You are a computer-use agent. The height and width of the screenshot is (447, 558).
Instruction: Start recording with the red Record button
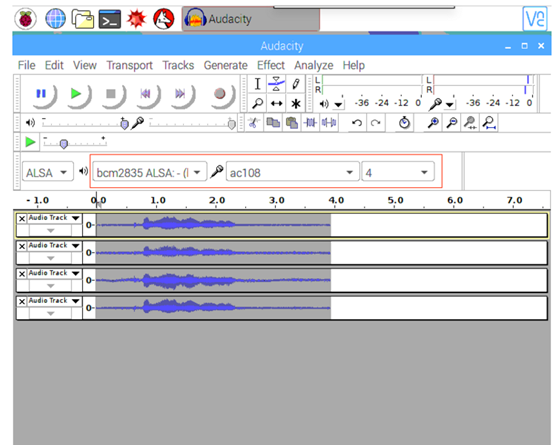pos(220,94)
